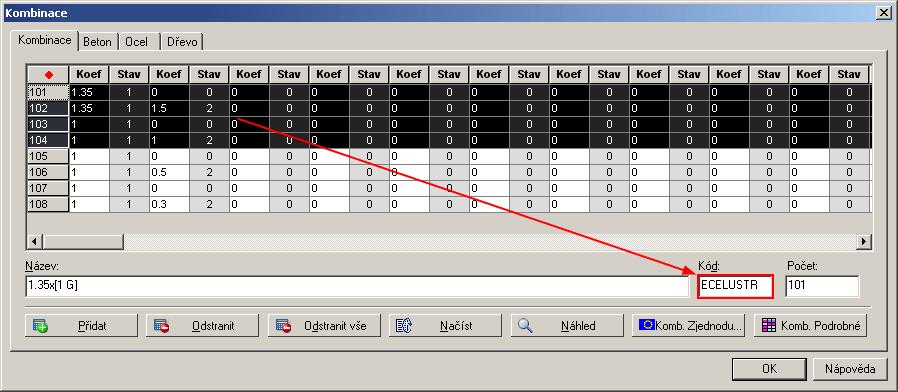Switch to the Beton tab
This screenshot has width=898, height=392.
point(97,42)
